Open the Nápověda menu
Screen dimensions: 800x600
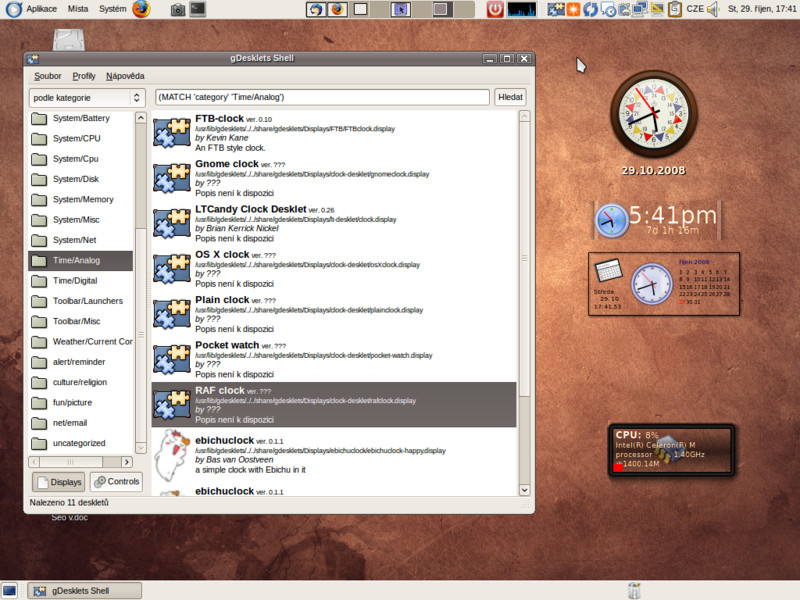pyautogui.click(x=125, y=76)
